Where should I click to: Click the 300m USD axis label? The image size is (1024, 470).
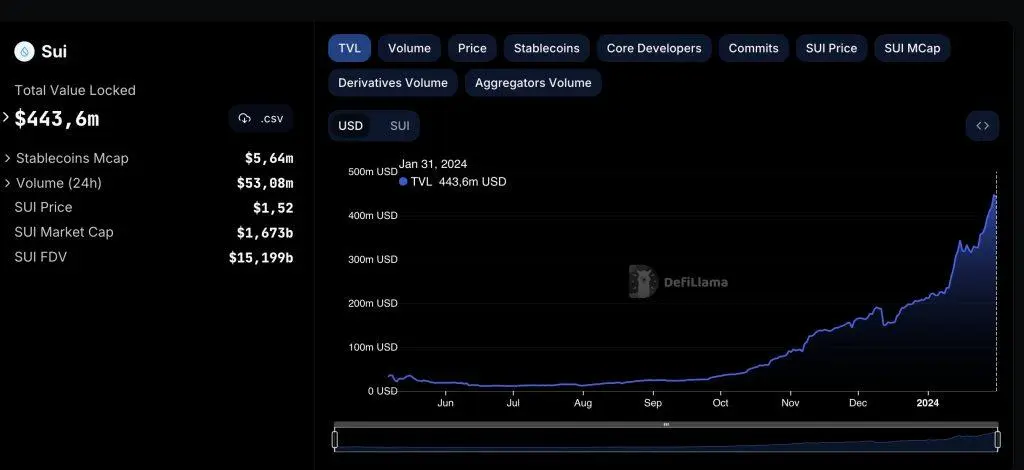point(372,259)
